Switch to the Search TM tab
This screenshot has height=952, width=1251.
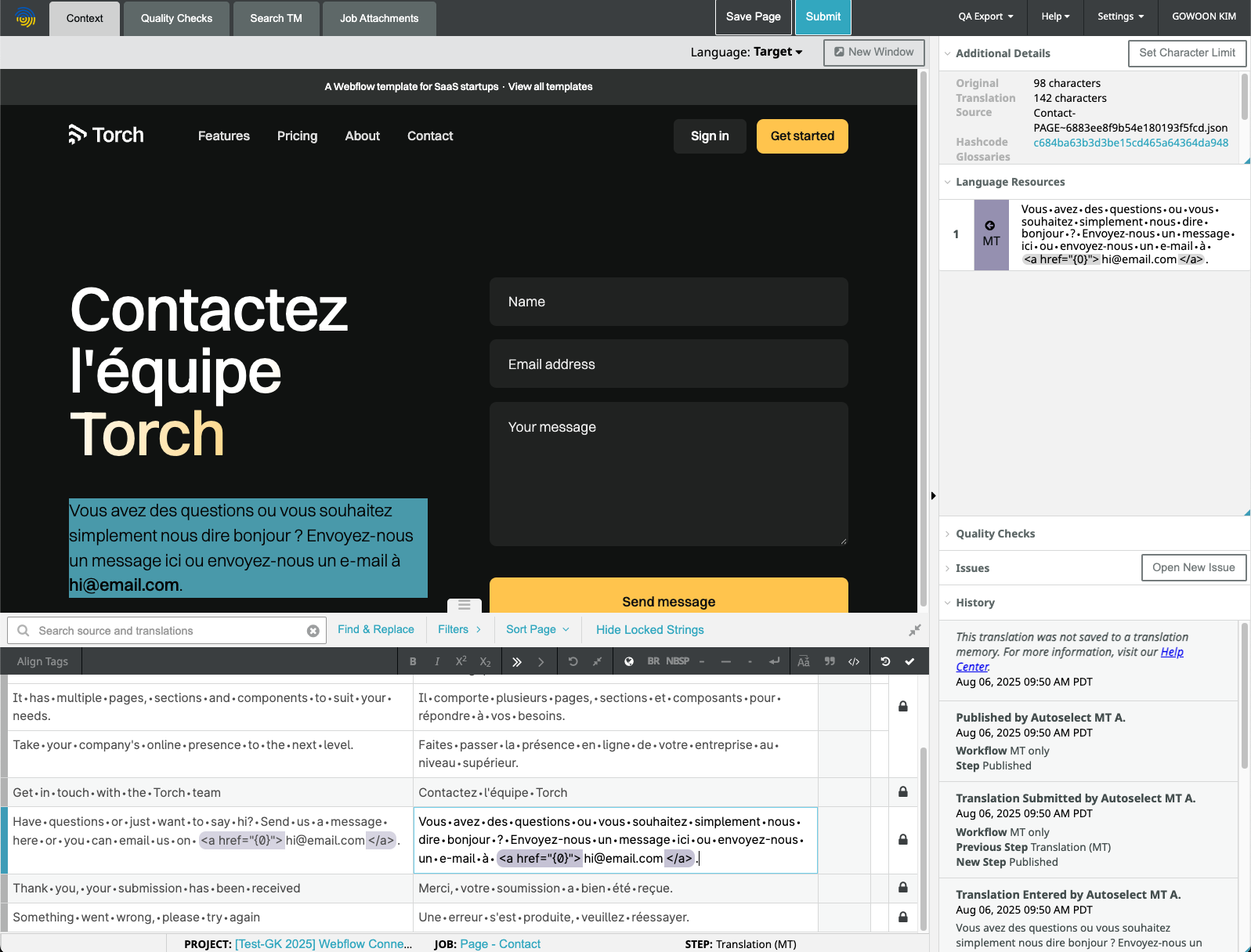coord(276,18)
